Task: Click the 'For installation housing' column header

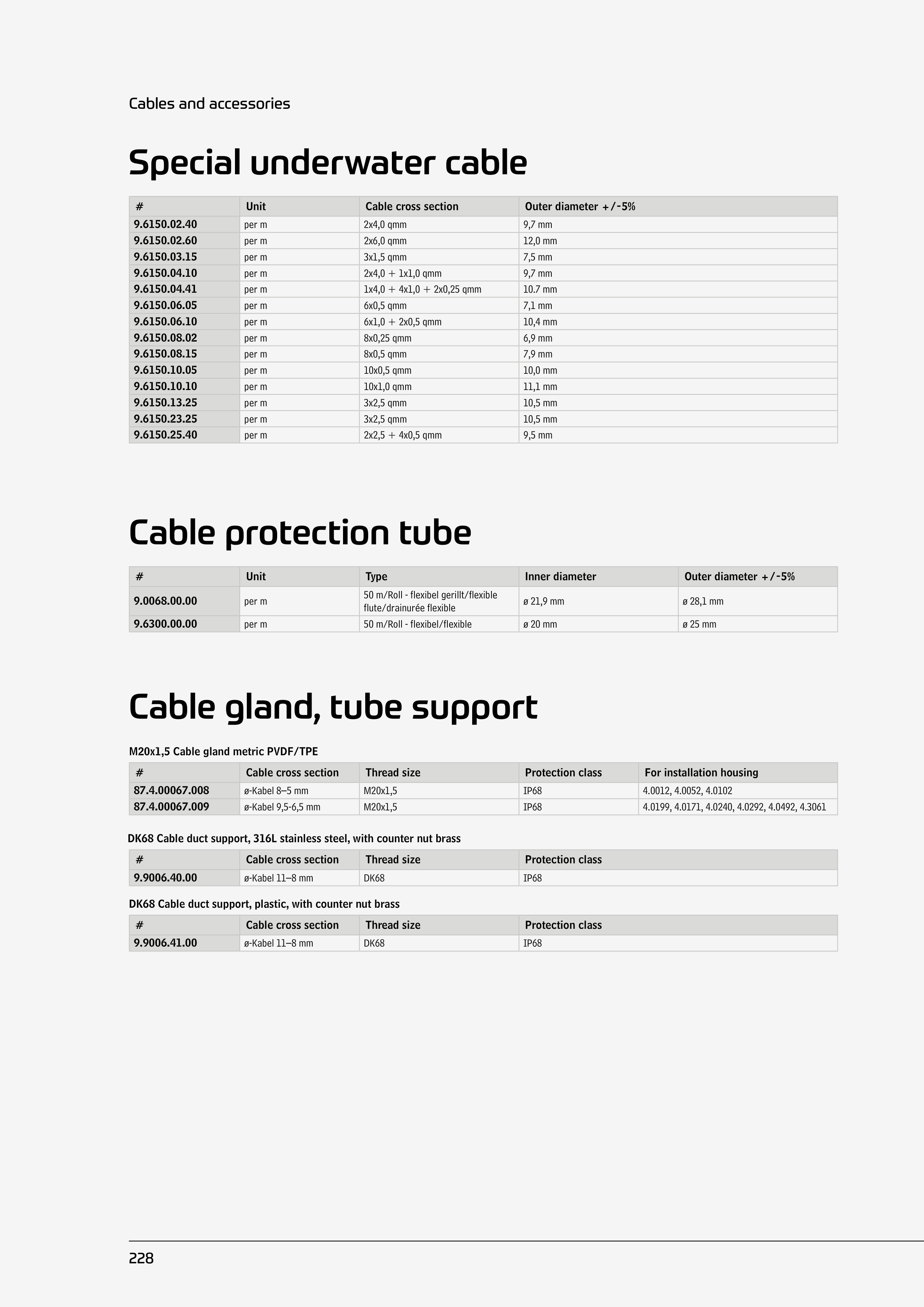Action: [701, 773]
